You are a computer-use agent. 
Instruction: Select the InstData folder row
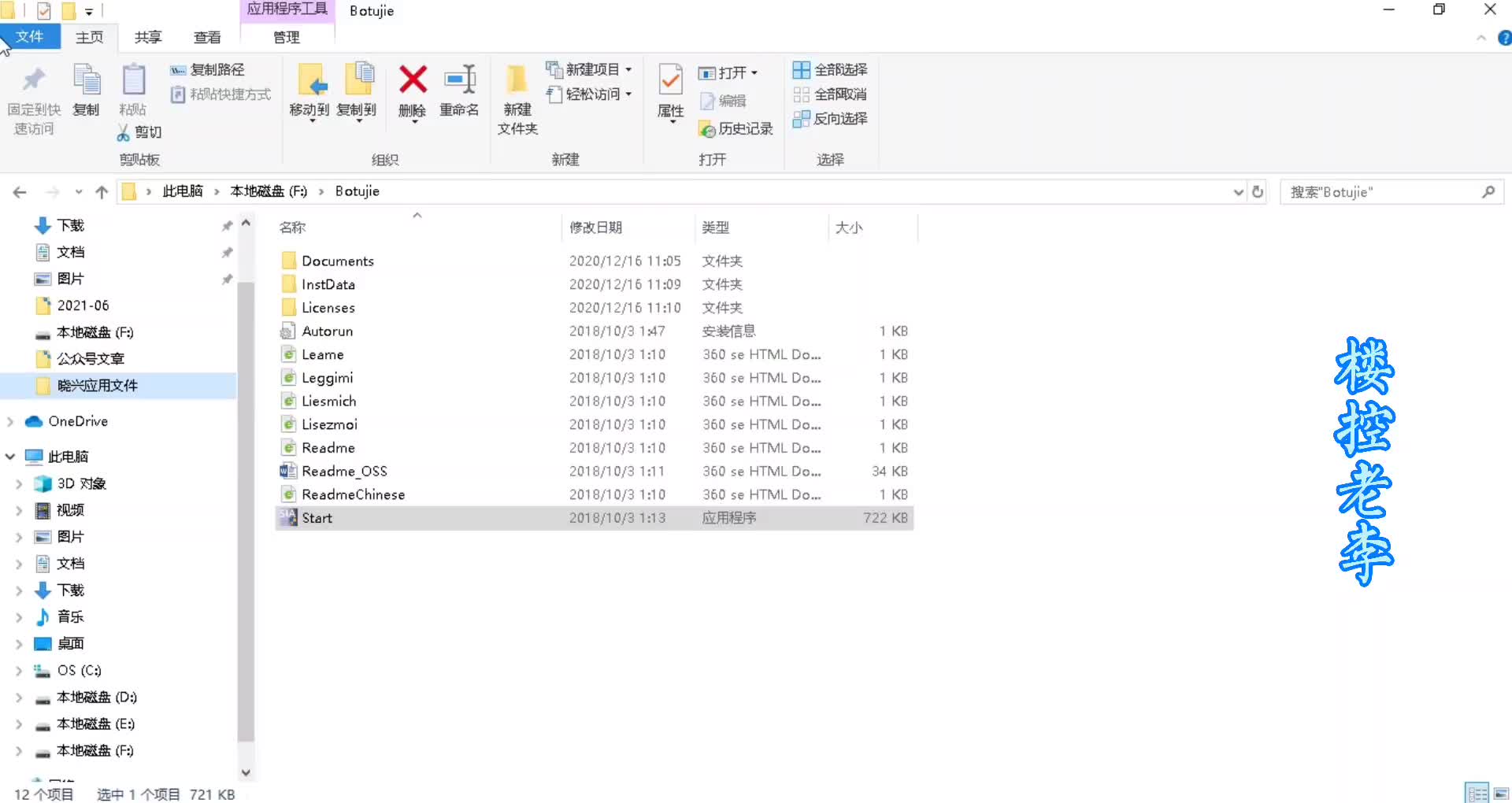tap(595, 284)
